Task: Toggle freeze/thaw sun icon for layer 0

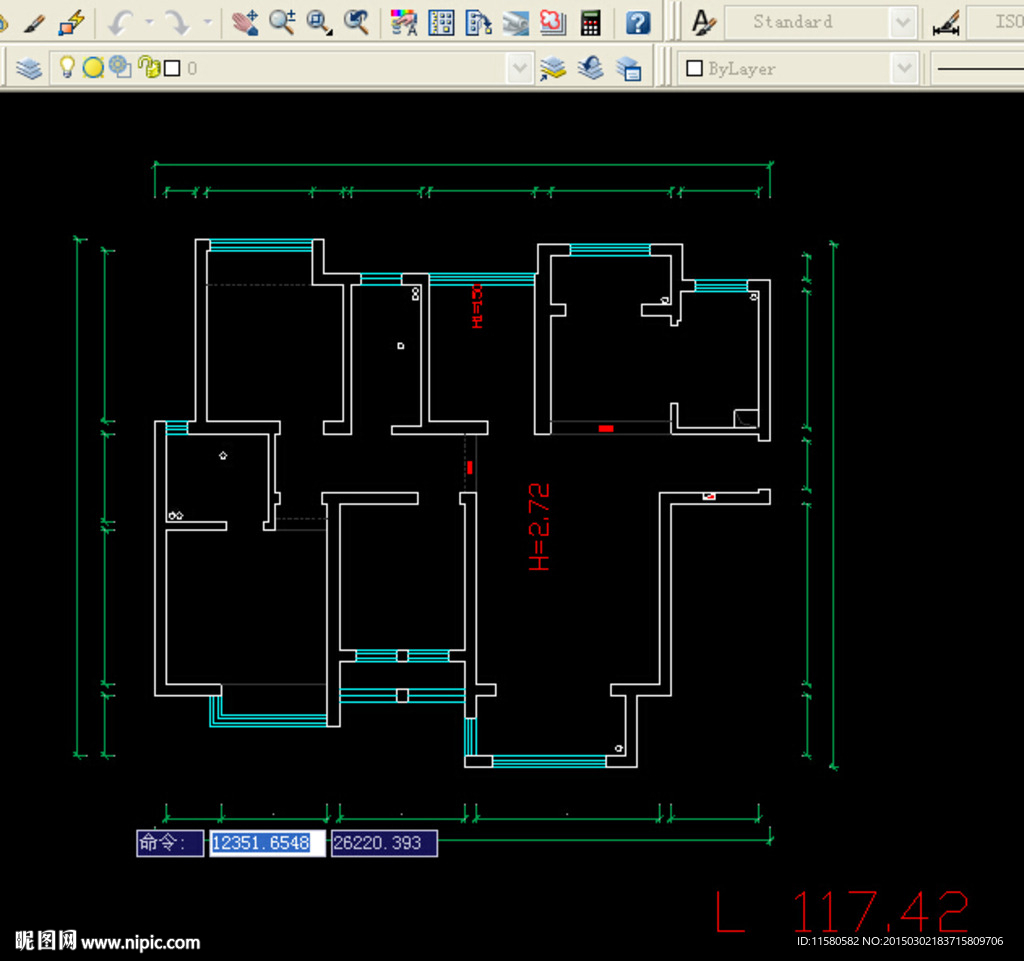Action: [93, 67]
